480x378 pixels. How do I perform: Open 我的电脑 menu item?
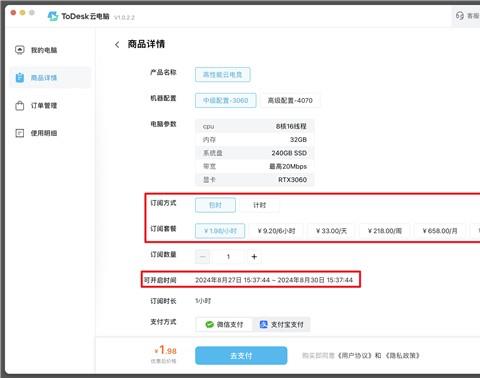tap(50, 50)
